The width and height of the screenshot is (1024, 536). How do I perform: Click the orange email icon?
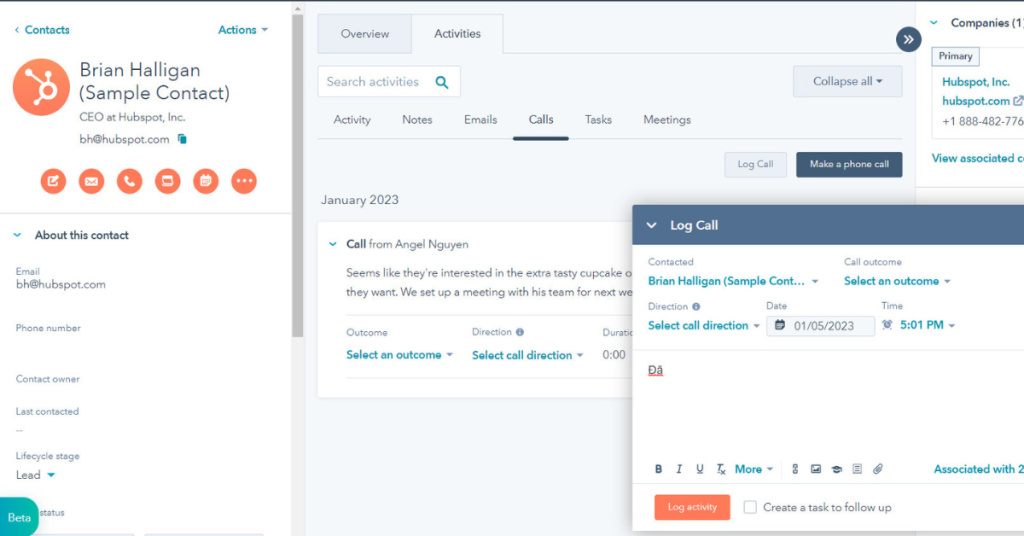pos(91,181)
